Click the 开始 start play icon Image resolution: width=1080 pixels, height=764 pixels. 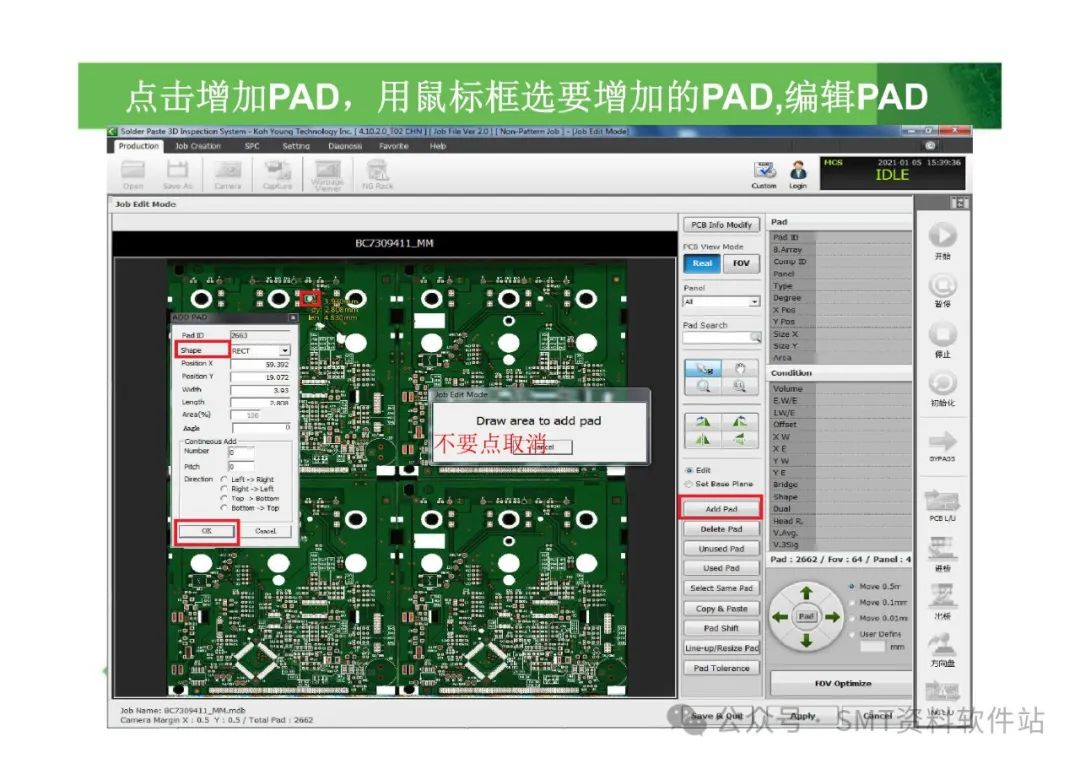pyautogui.click(x=942, y=236)
